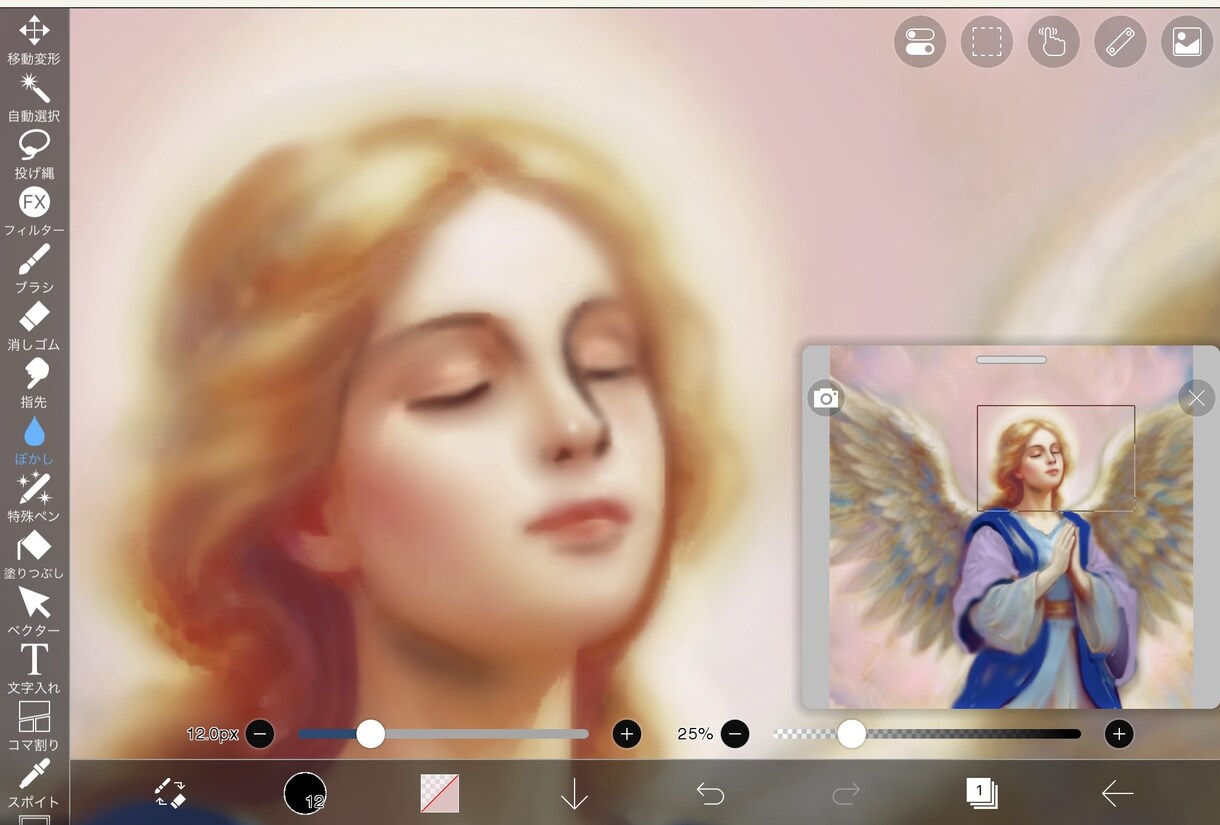Select the Frame Divider (コマ割り) tool

[x=34, y=726]
